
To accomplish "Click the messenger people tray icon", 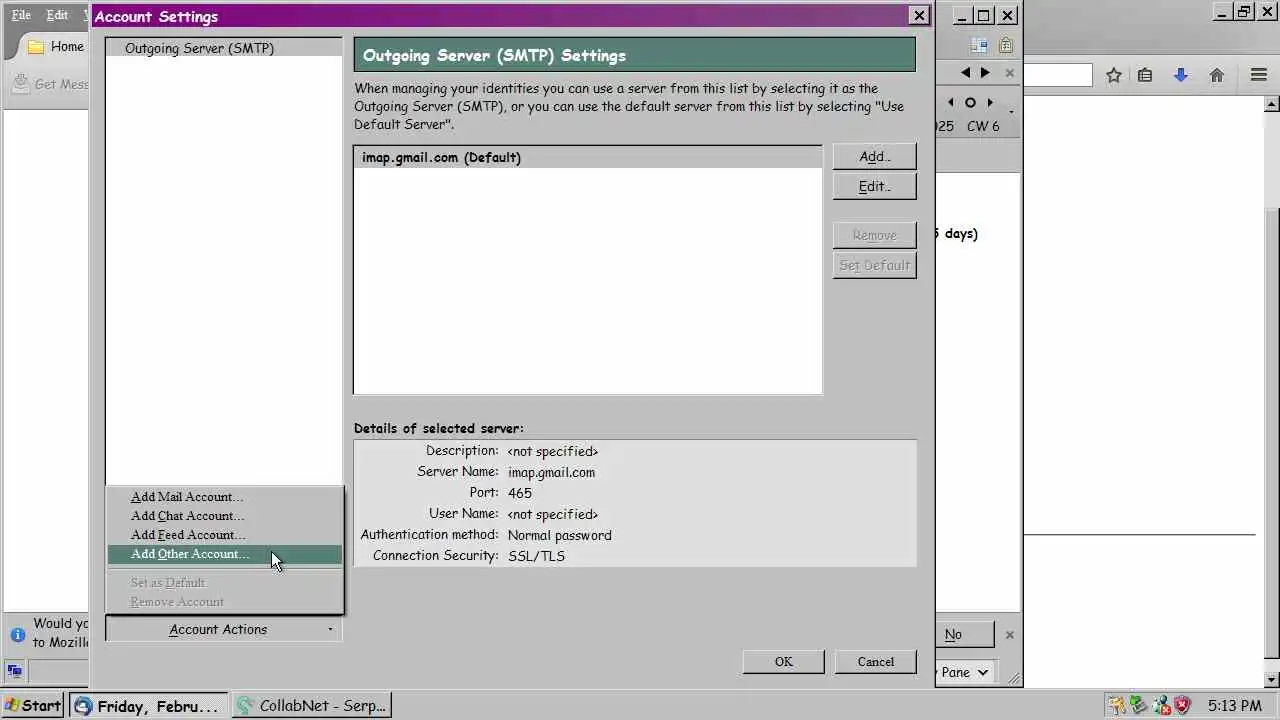I will point(1161,706).
